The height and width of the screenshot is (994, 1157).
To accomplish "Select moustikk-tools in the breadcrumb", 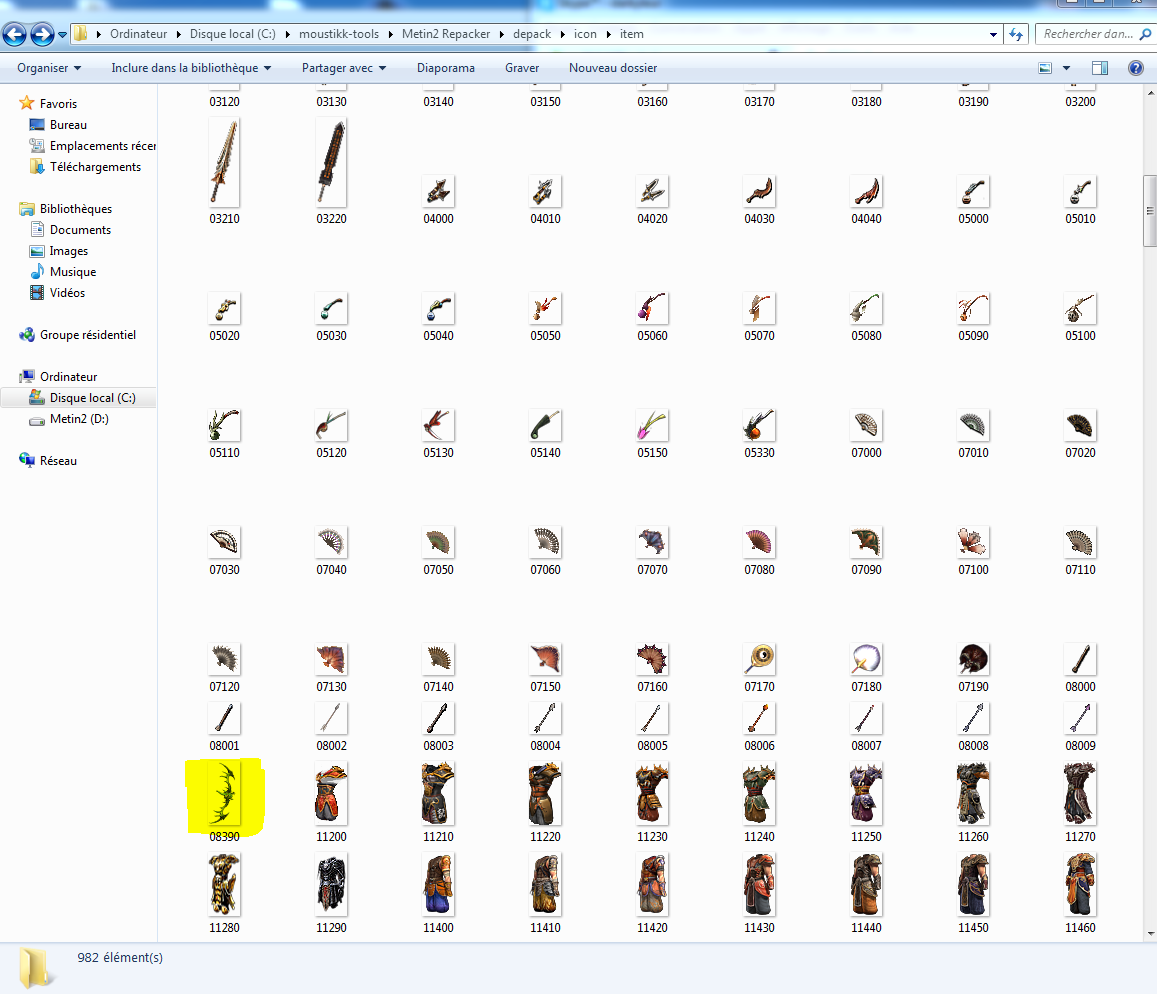I will click(x=339, y=34).
